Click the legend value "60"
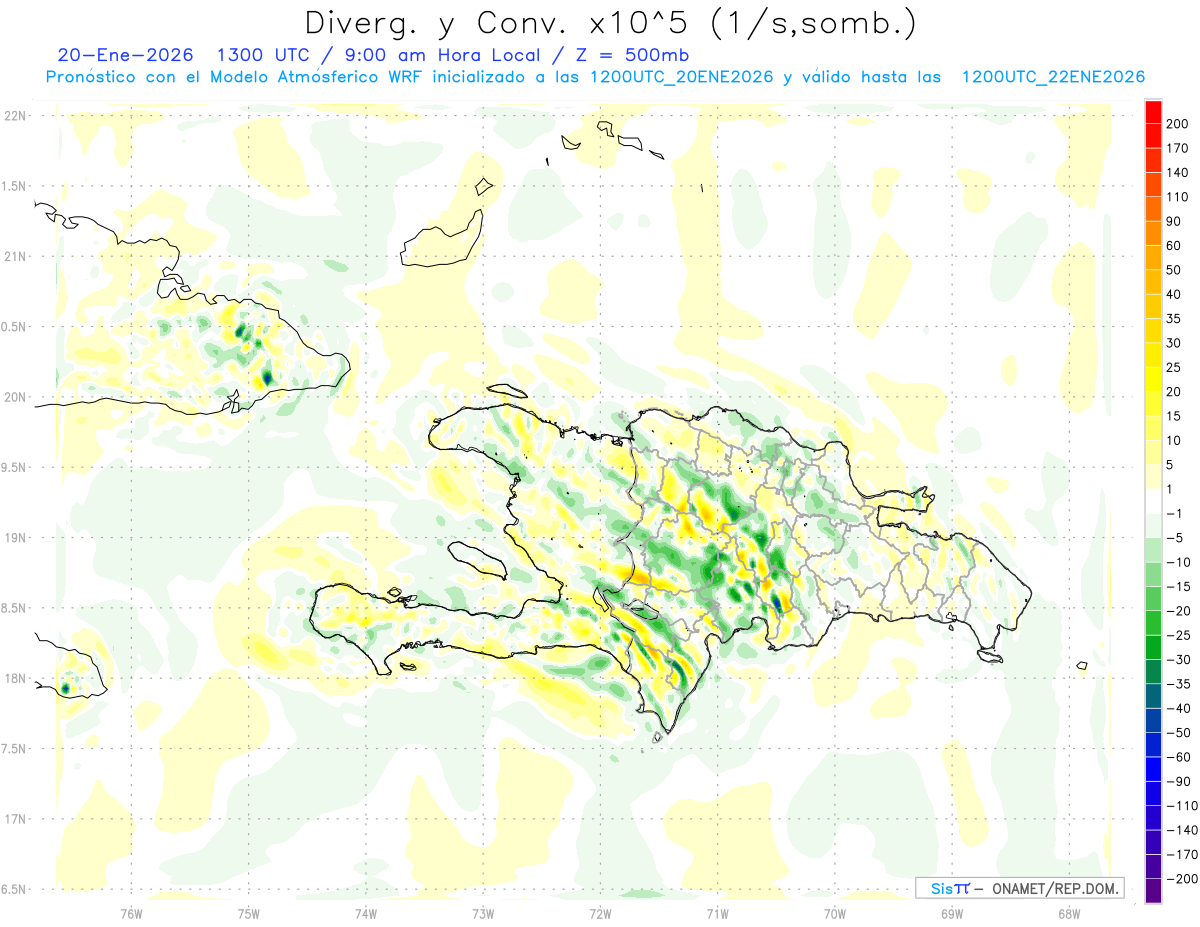The height and width of the screenshot is (927, 1200). [x=1175, y=246]
